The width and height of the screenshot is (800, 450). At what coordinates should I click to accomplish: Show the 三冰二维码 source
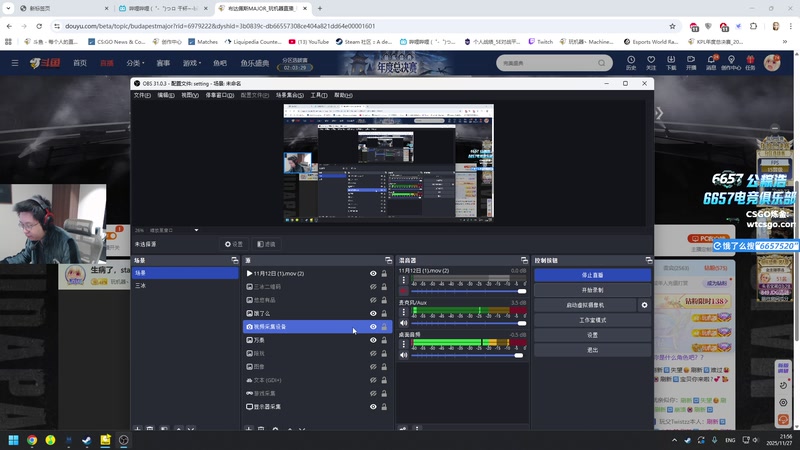(x=373, y=287)
